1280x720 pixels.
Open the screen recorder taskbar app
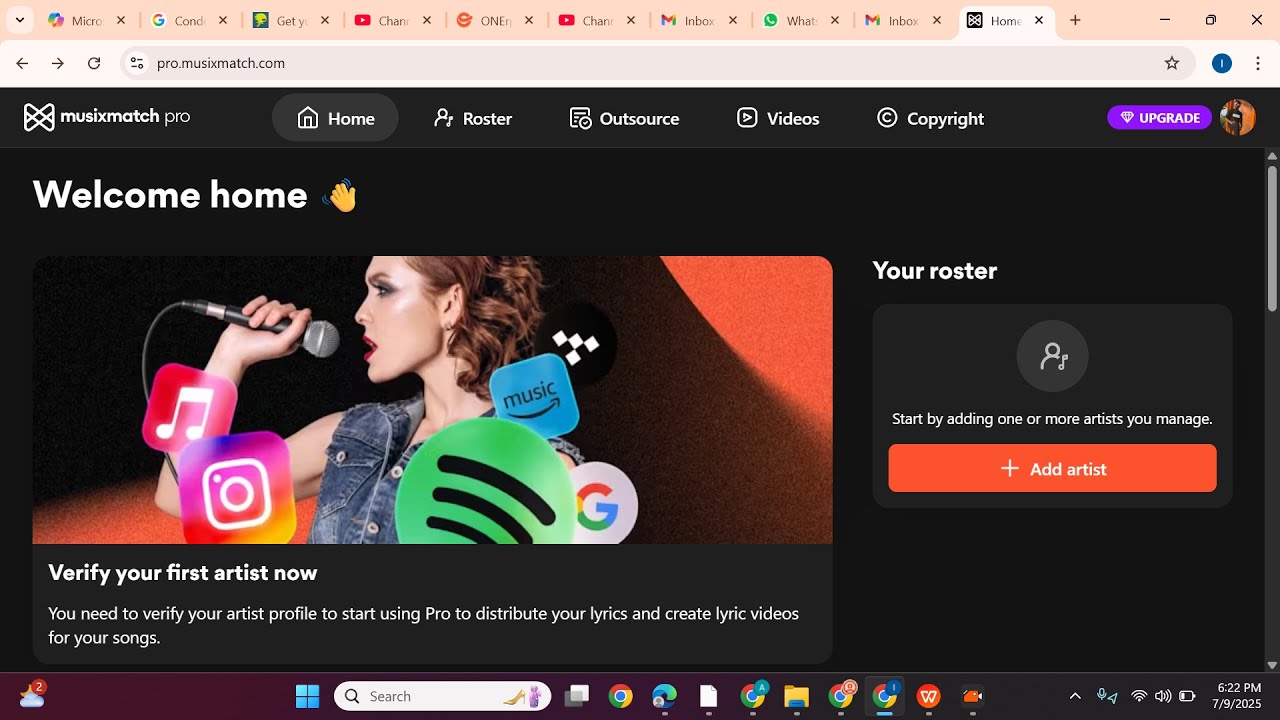(x=972, y=696)
